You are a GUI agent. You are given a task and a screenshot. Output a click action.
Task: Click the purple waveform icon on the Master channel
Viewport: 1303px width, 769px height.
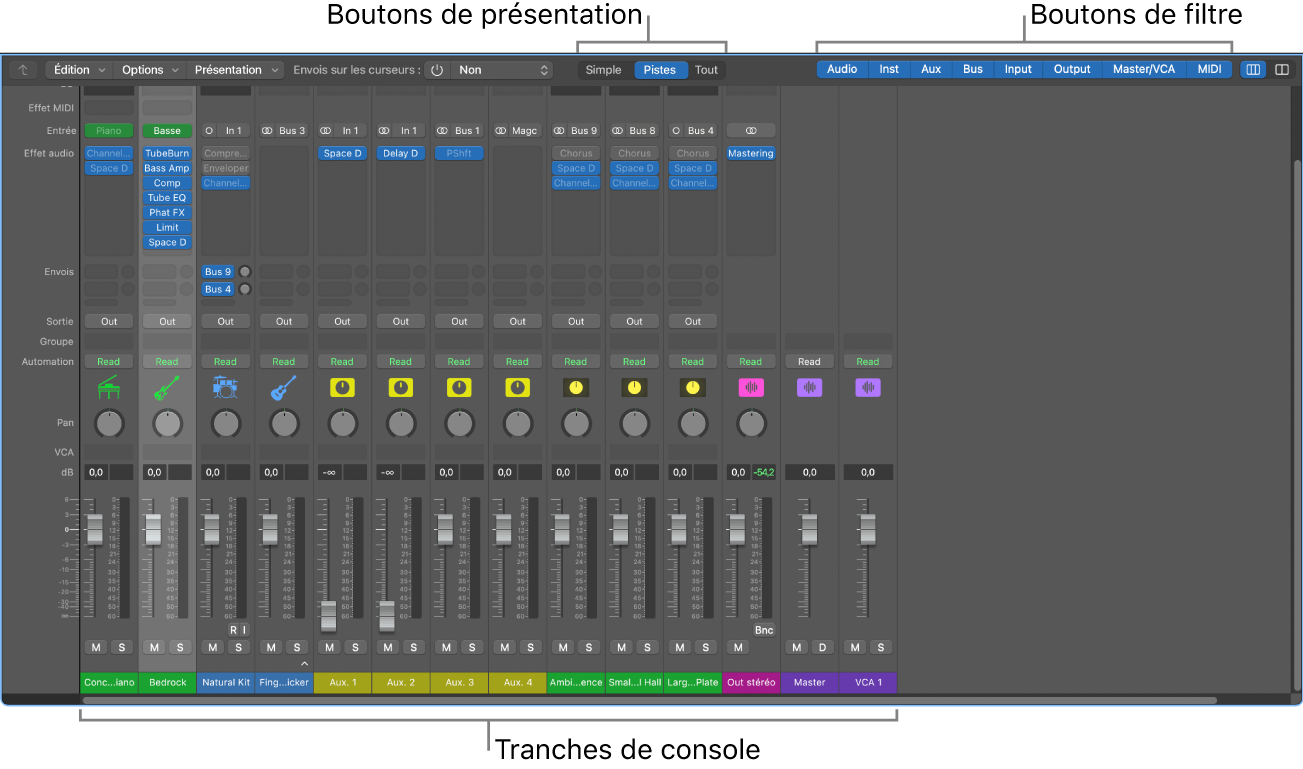tap(809, 387)
